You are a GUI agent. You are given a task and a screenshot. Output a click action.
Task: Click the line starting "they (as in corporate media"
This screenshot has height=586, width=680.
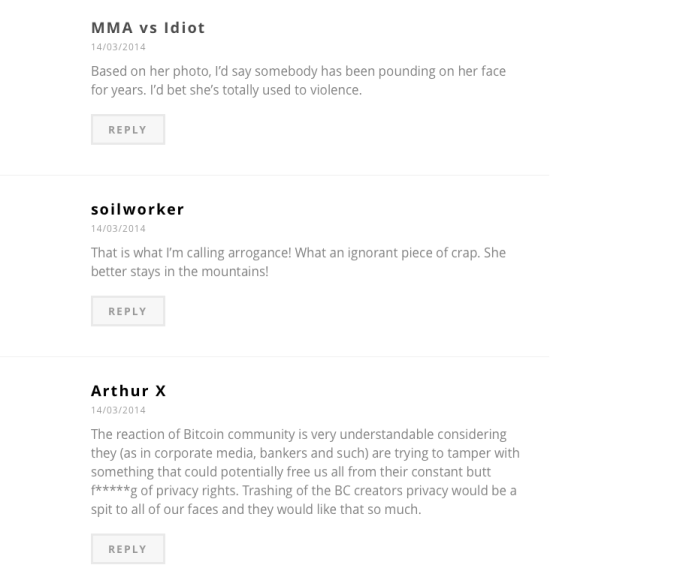tap(305, 453)
